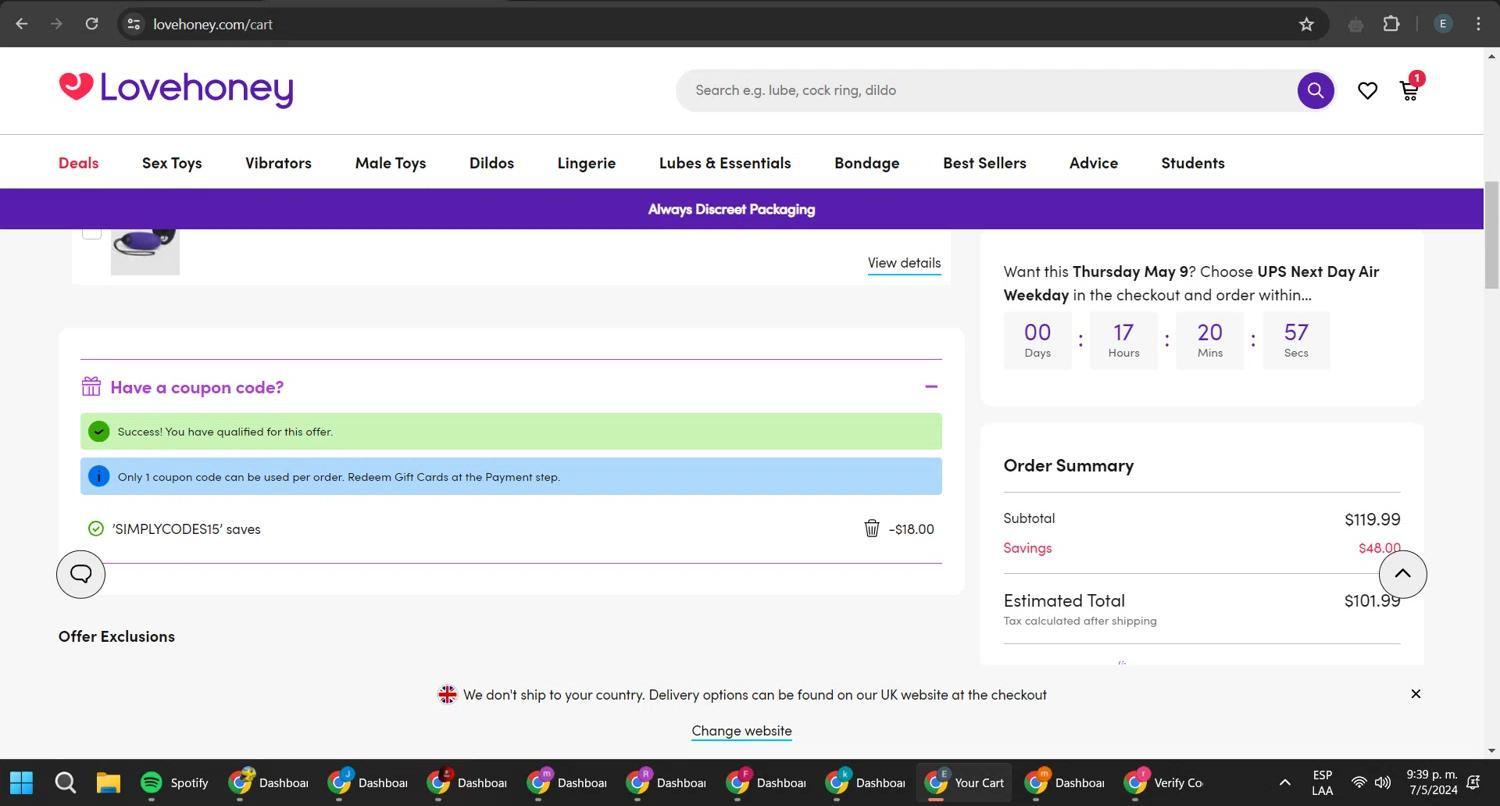The width and height of the screenshot is (1500, 806).
Task: Click the Offer Exclusions heading
Action: pyautogui.click(x=116, y=636)
